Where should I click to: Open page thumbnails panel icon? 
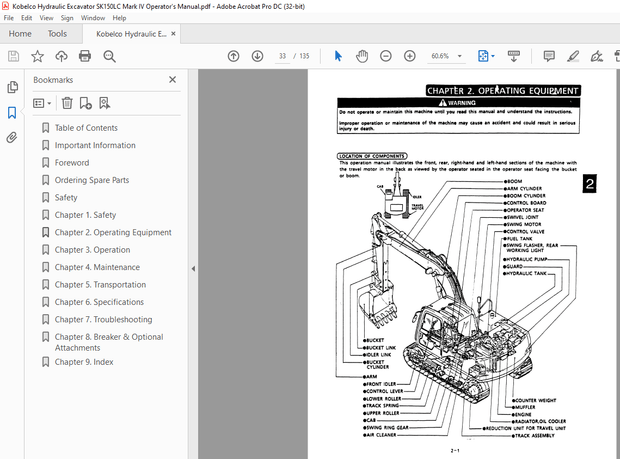tap(12, 87)
